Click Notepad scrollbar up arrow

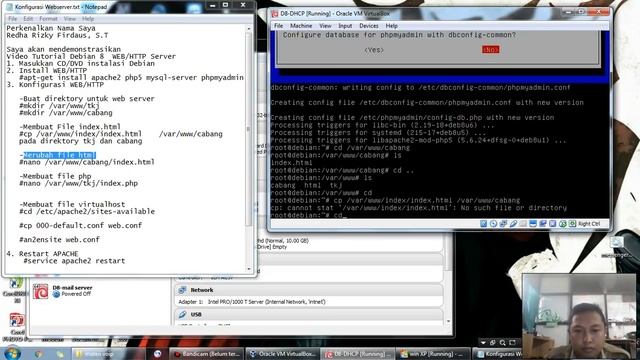pyautogui.click(x=249, y=29)
